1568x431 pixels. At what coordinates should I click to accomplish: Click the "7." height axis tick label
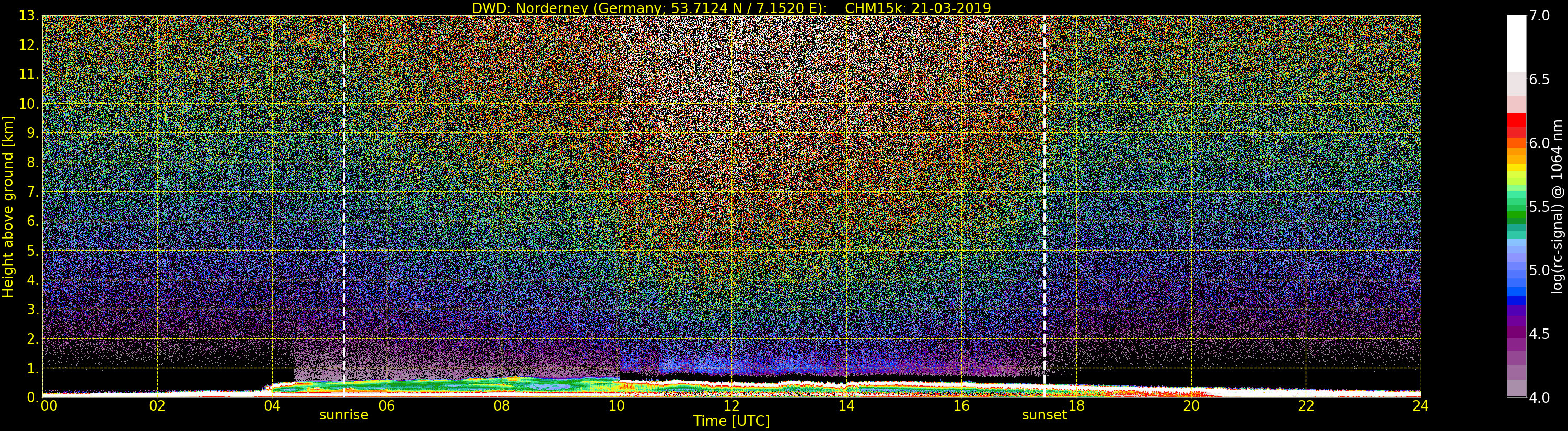[x=32, y=192]
